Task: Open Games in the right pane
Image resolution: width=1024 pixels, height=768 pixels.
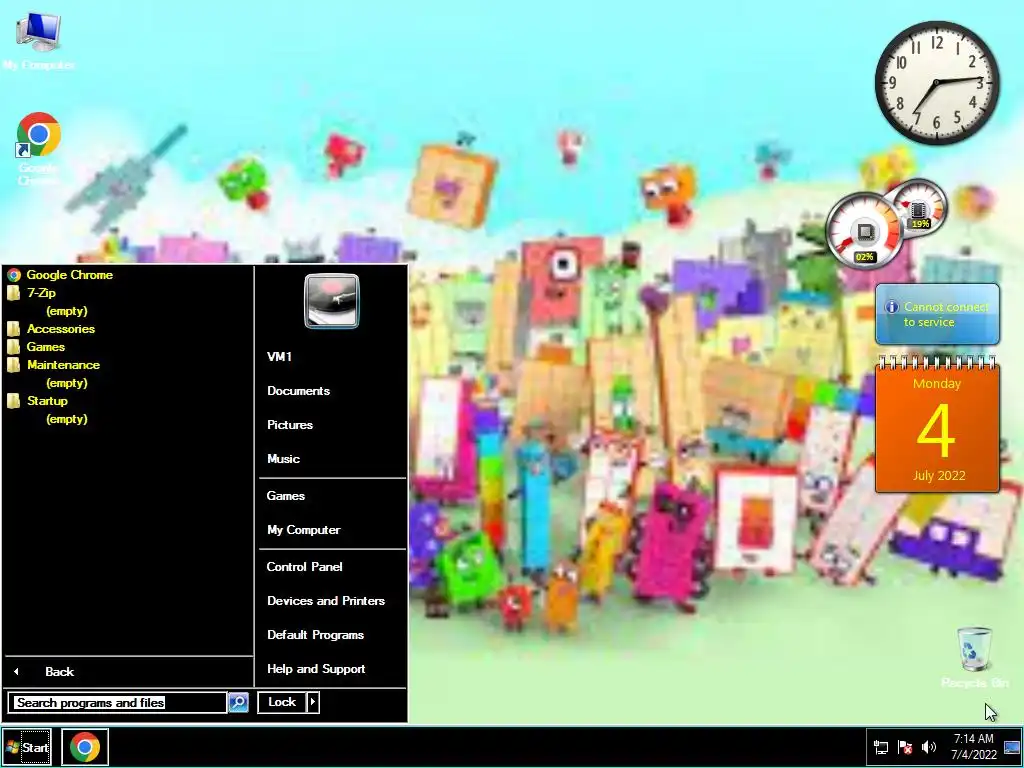Action: pyautogui.click(x=285, y=496)
